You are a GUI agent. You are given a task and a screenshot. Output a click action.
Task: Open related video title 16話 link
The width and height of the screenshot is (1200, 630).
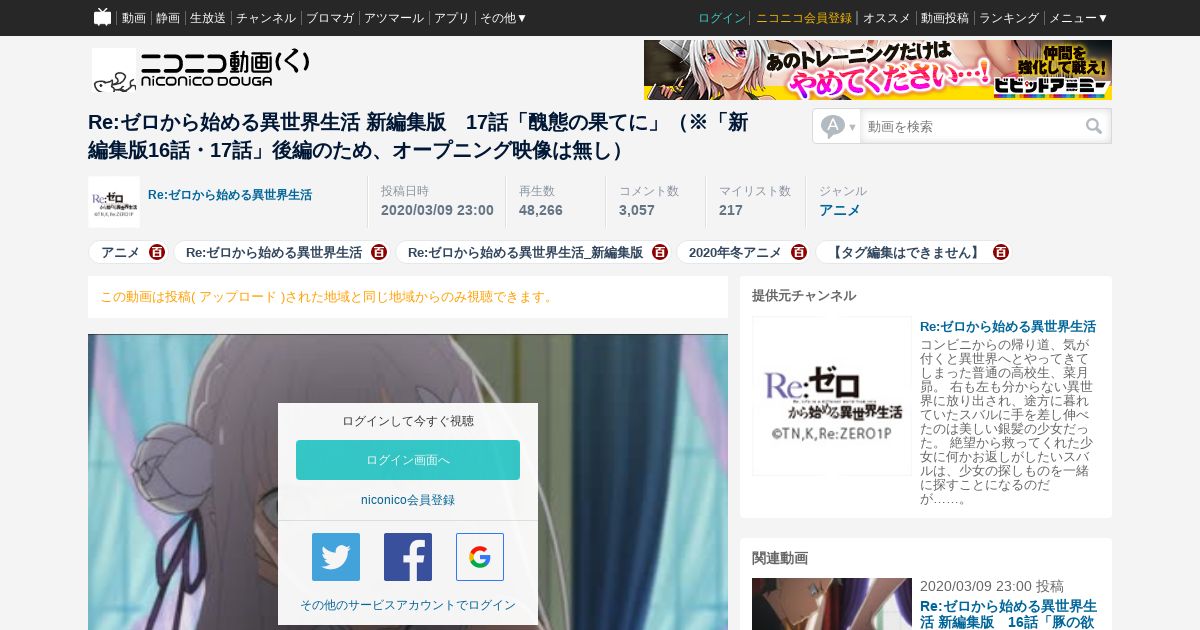1008,614
